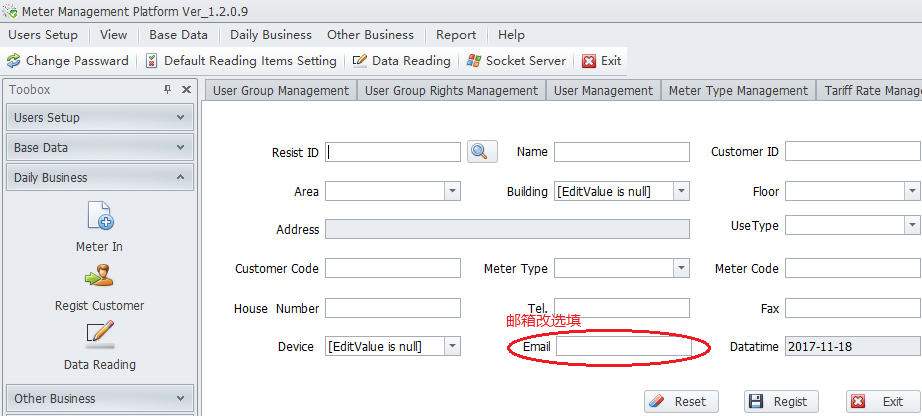The width and height of the screenshot is (922, 416).
Task: Click the Reset button
Action: [x=677, y=402]
